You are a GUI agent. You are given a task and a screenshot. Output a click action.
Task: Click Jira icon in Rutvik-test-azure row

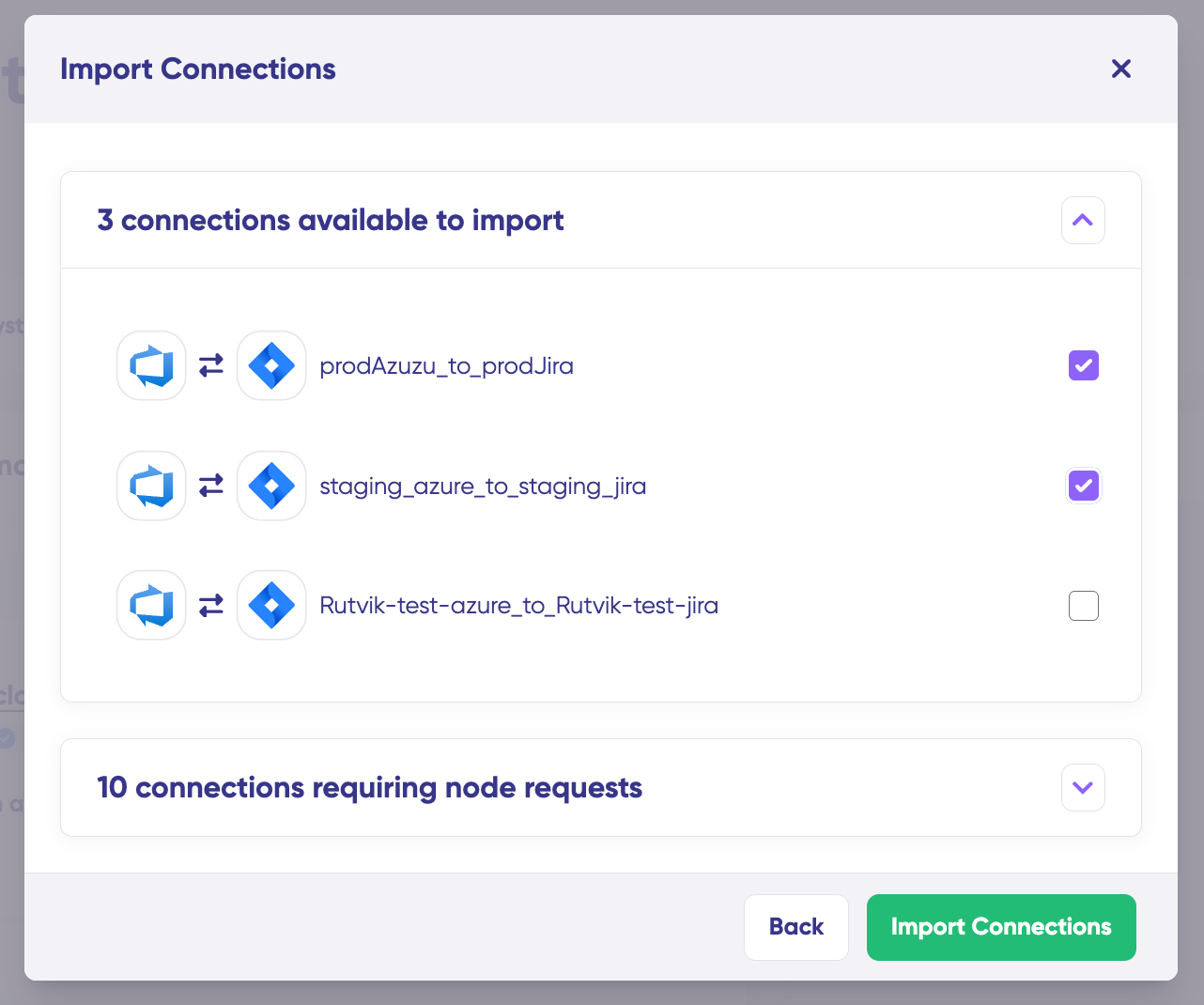point(271,605)
